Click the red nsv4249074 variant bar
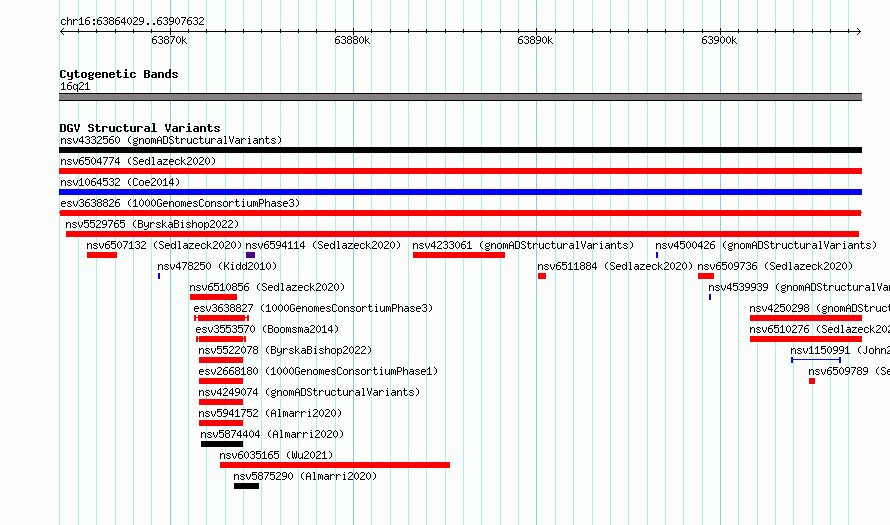The width and height of the screenshot is (890, 525). pos(221,402)
